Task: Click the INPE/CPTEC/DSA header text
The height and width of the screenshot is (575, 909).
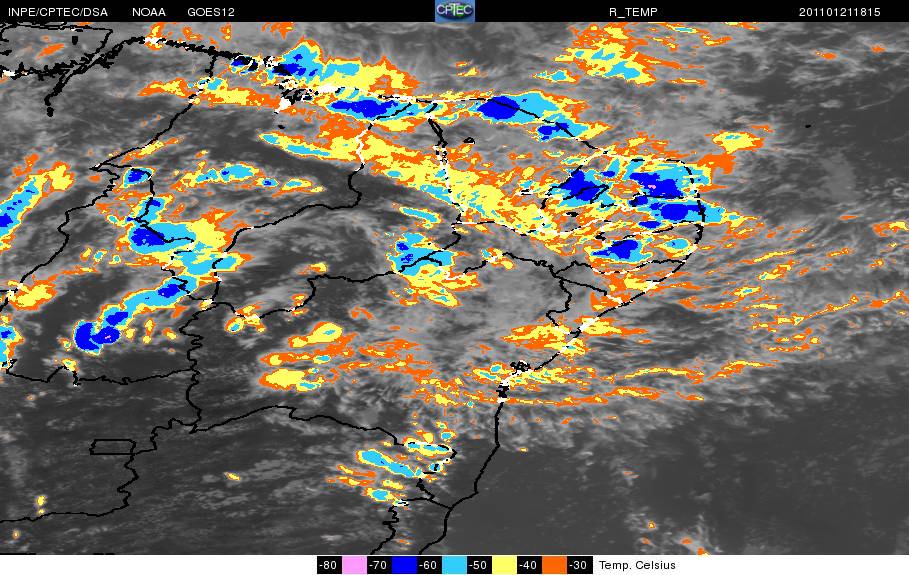Action: [58, 12]
